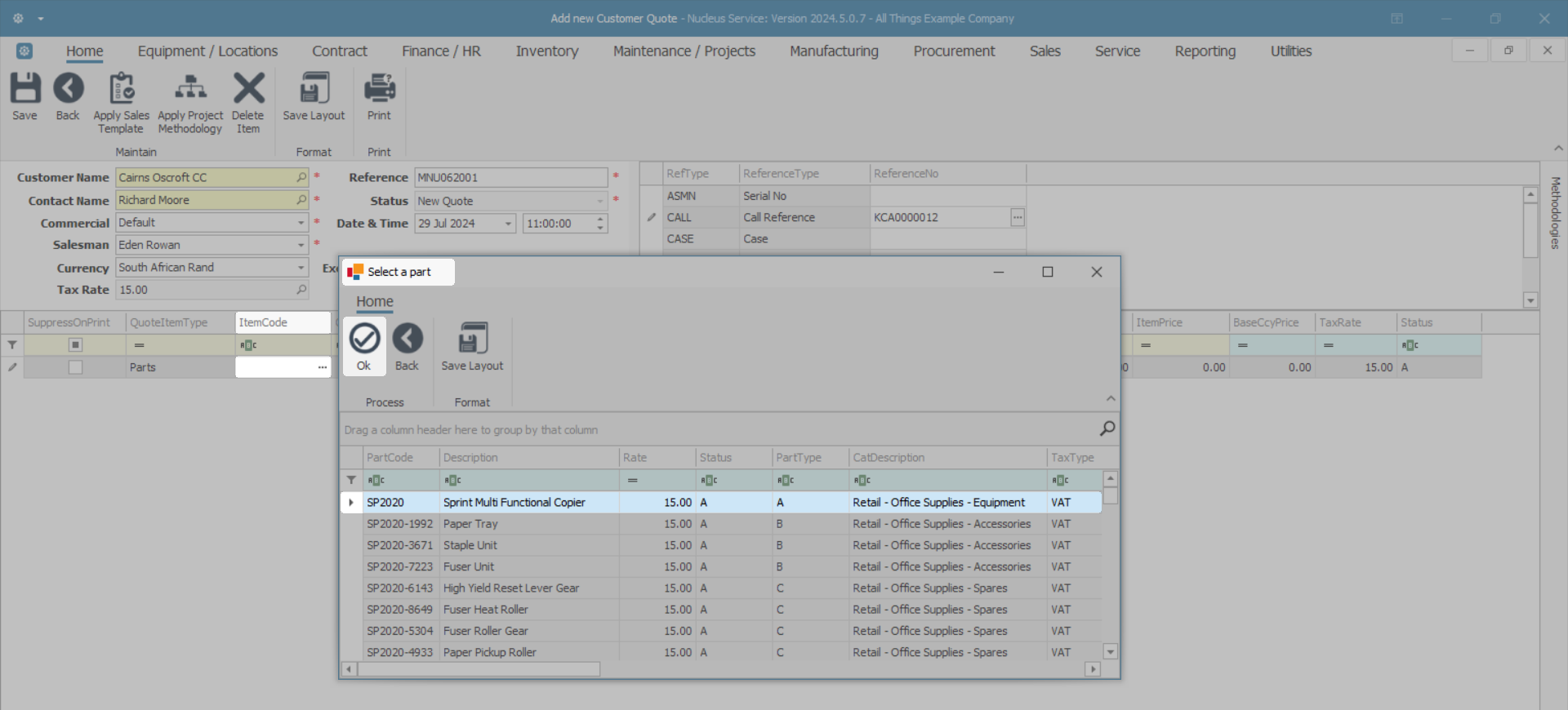This screenshot has width=1568, height=710.
Task: Click the search magnifier in the part grid
Action: point(1107,428)
